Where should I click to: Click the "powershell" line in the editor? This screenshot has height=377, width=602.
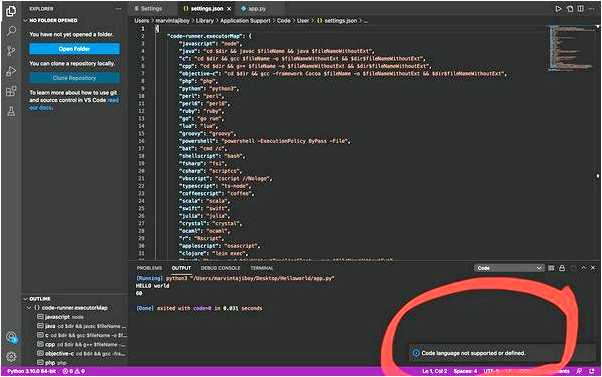click(x=265, y=141)
